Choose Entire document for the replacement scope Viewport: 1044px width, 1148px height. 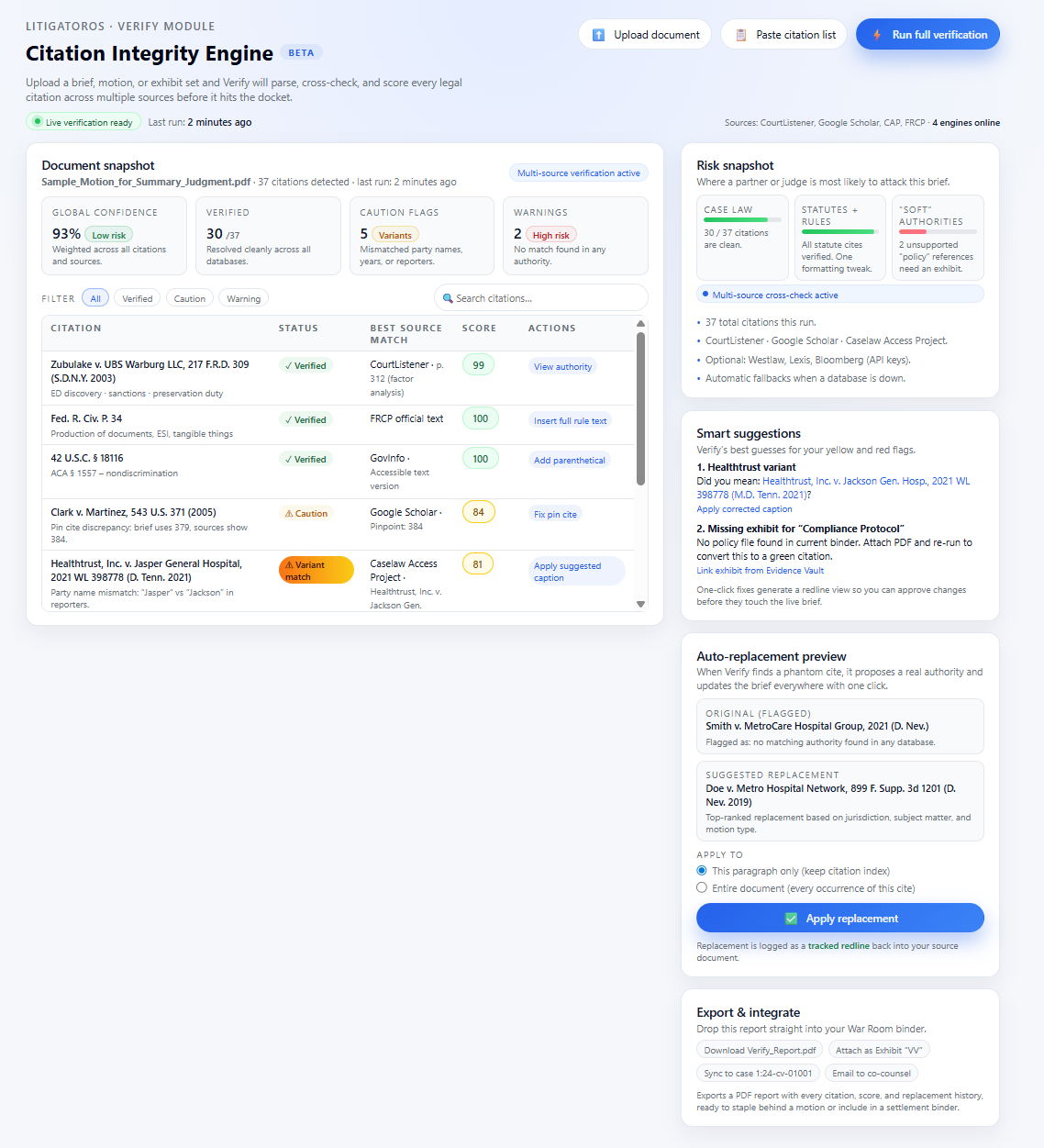point(702,887)
